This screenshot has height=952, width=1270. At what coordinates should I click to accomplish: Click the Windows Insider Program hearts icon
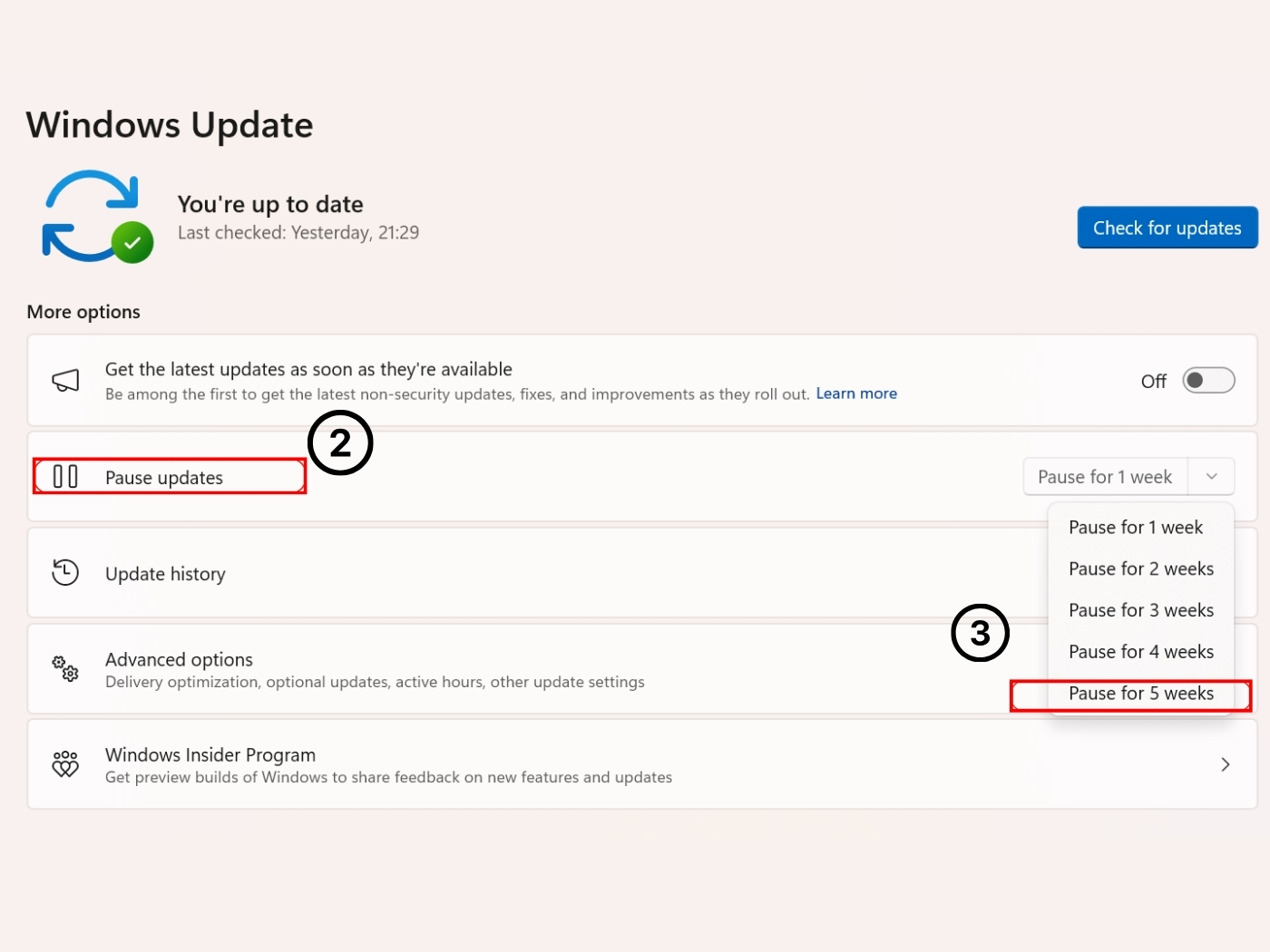tap(65, 764)
